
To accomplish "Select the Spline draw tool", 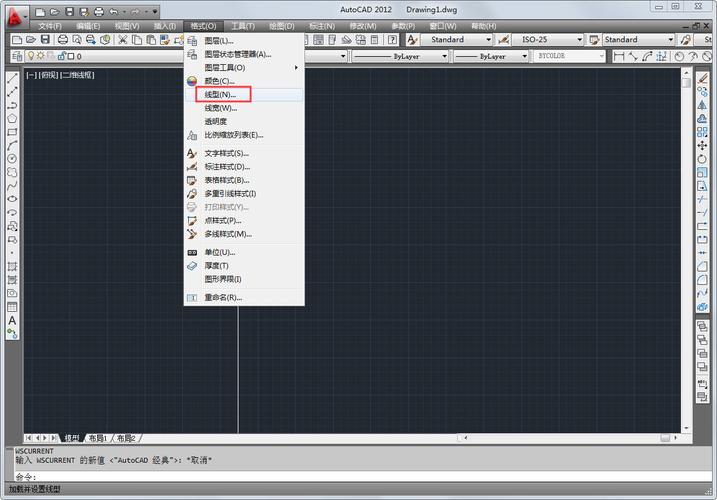I will pos(12,185).
